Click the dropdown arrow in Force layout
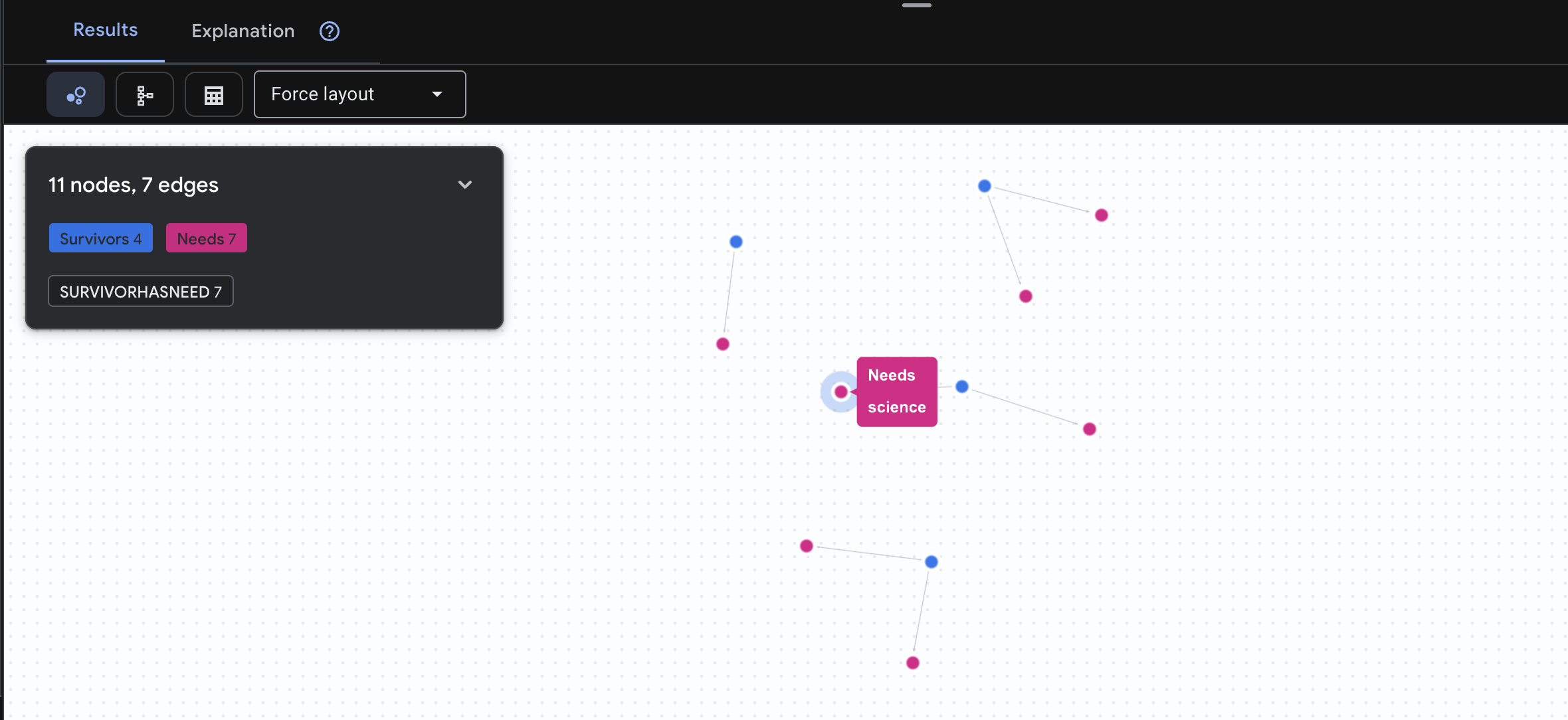The height and width of the screenshot is (720, 1568). (437, 94)
